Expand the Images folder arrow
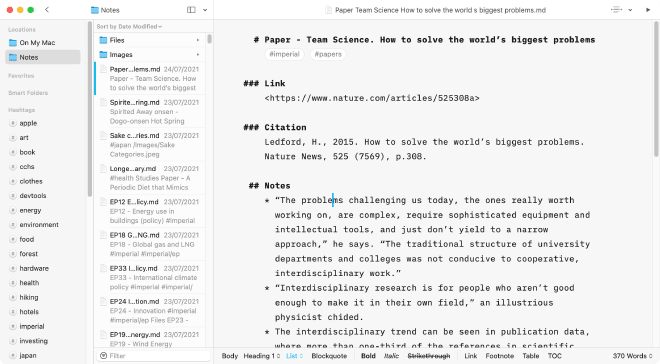 pyautogui.click(x=198, y=55)
